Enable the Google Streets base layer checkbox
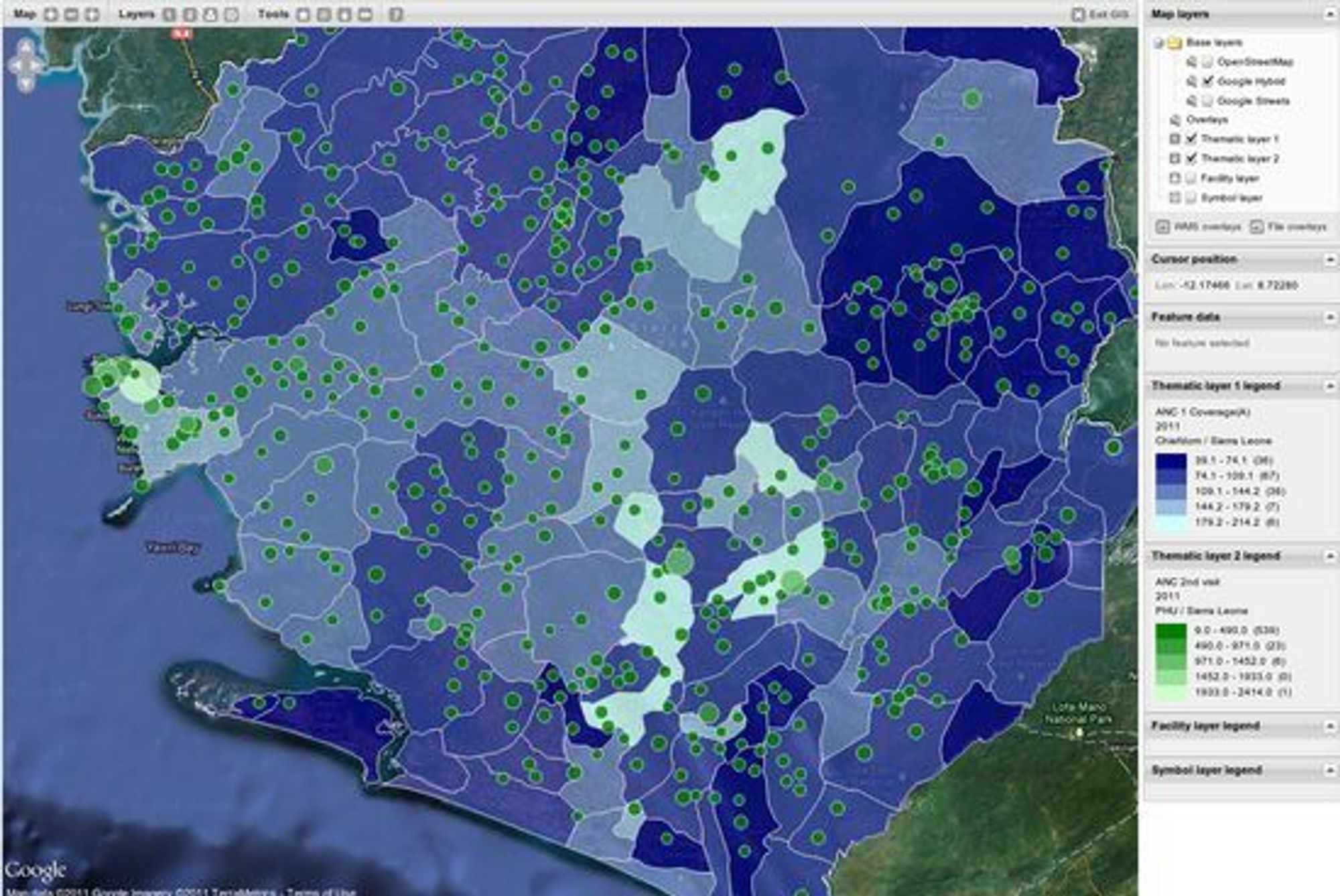 pos(1207,101)
